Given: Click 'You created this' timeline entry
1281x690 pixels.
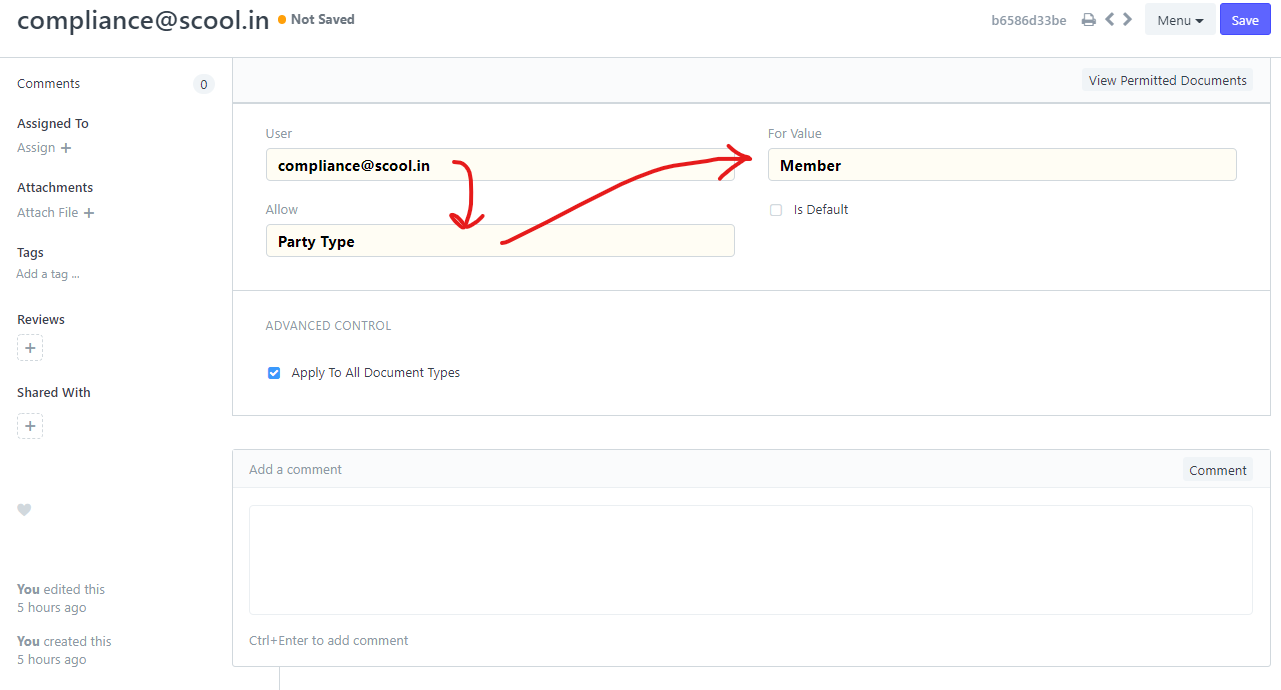Looking at the screenshot, I should coord(64,642).
